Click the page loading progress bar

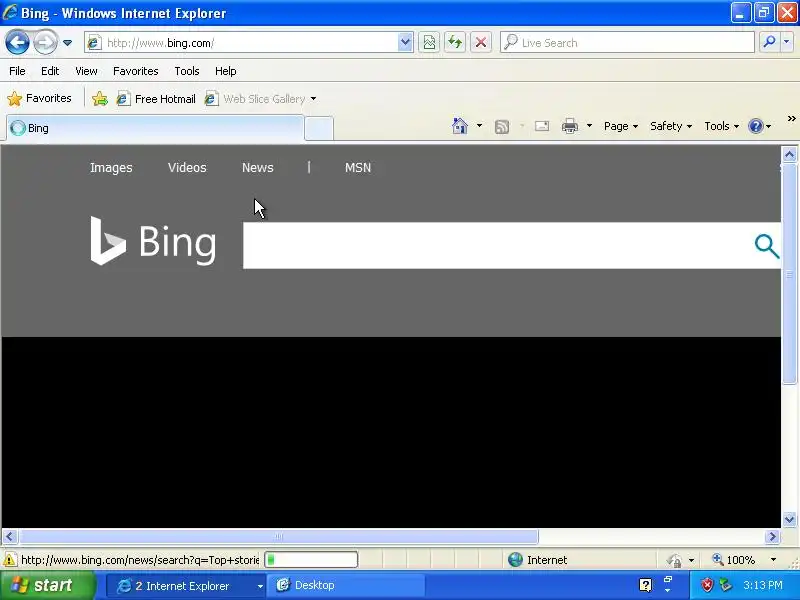(311, 560)
